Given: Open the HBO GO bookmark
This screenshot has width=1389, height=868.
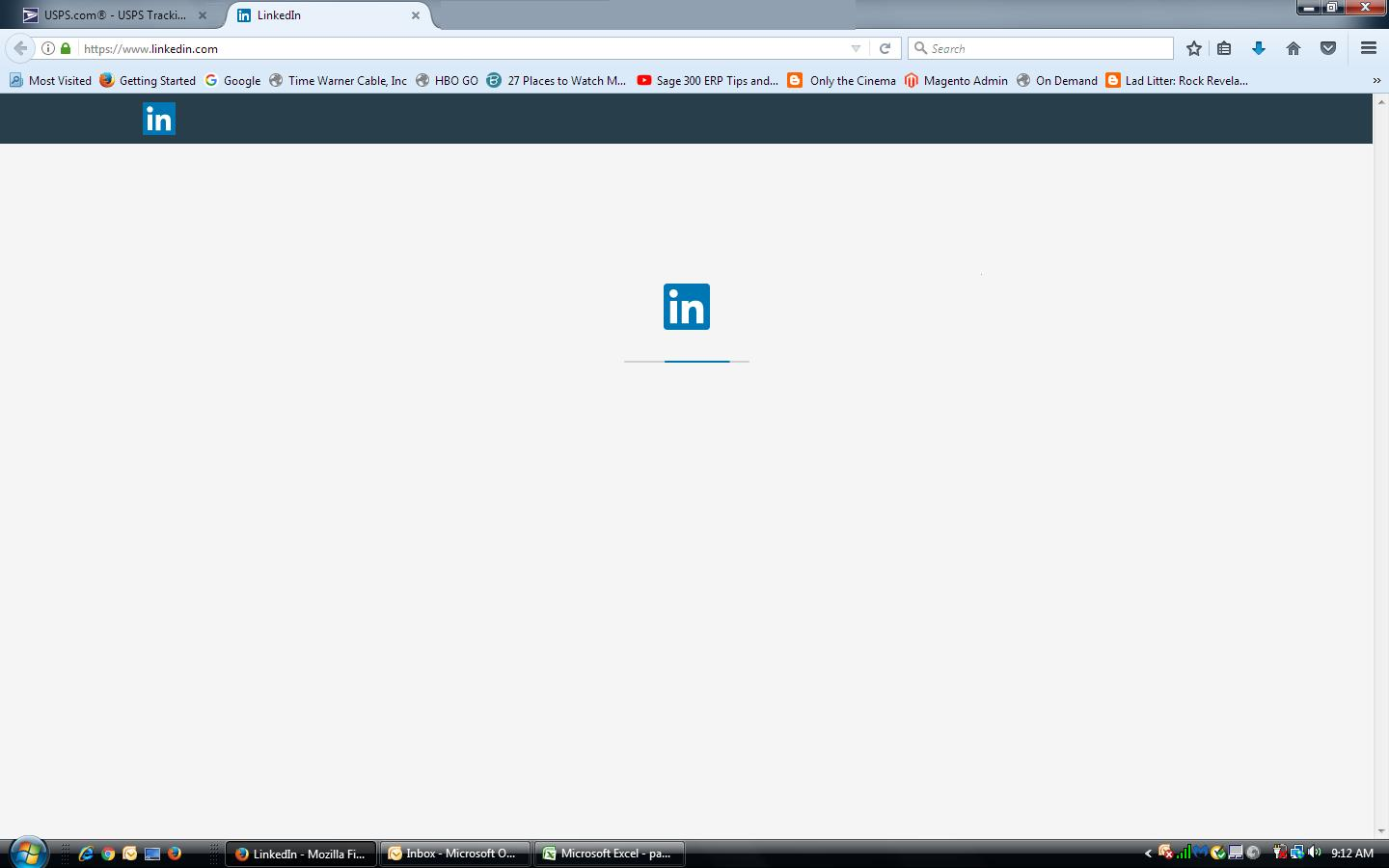Looking at the screenshot, I should [x=447, y=81].
